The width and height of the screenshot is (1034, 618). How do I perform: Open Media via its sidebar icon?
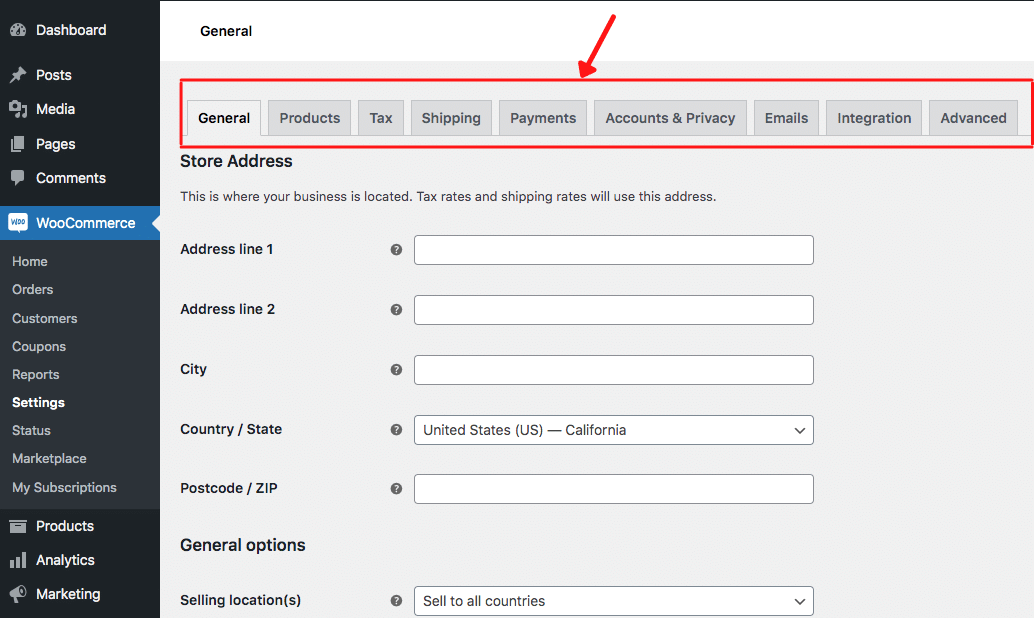18,109
